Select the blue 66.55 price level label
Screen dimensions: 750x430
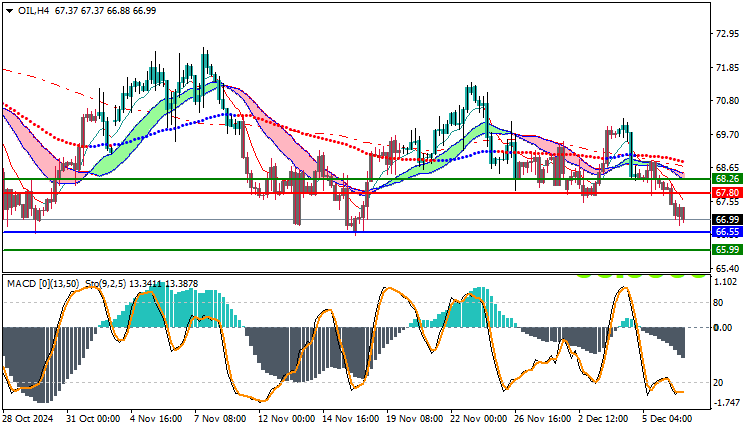point(728,232)
